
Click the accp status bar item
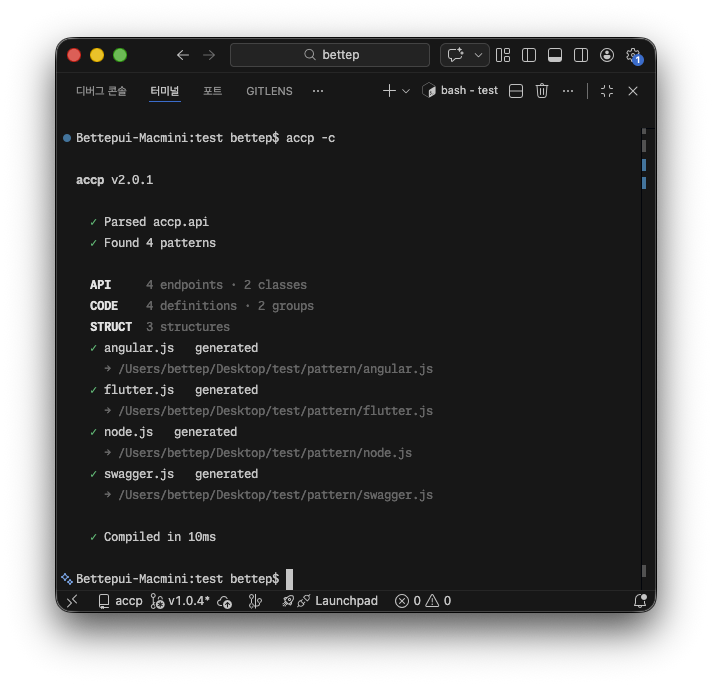pos(120,601)
